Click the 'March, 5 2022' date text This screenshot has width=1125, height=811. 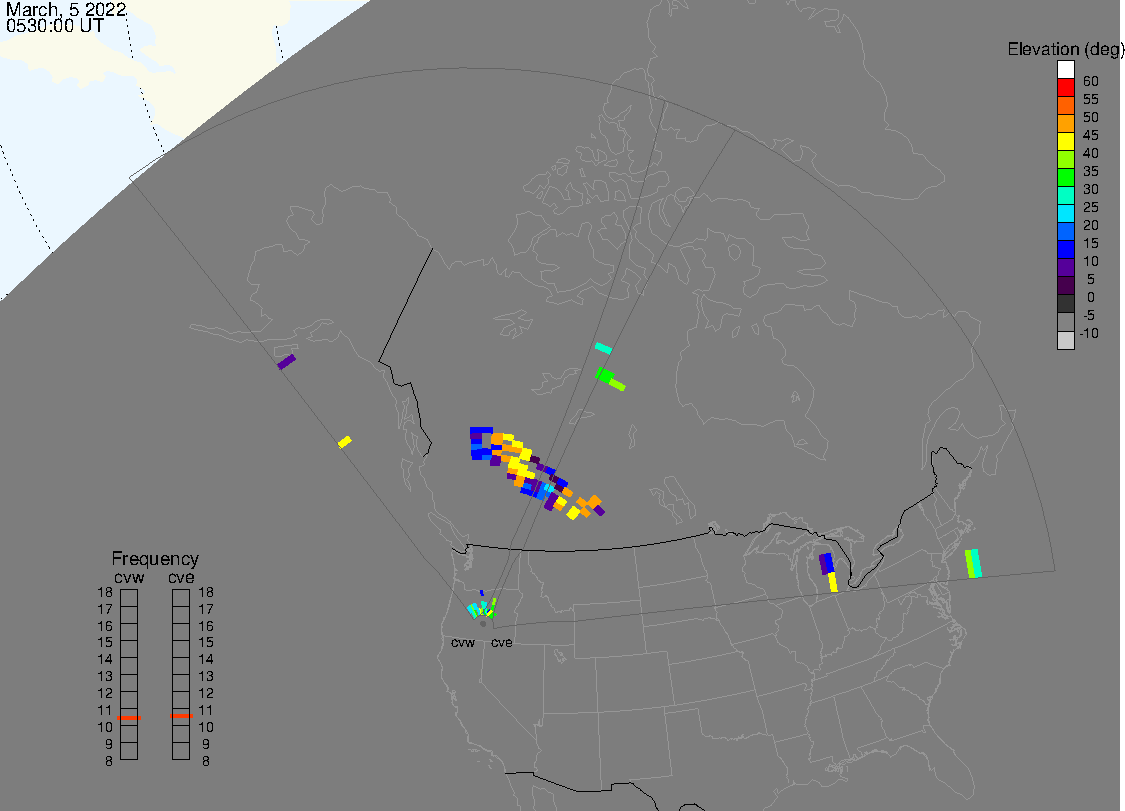coord(66,9)
